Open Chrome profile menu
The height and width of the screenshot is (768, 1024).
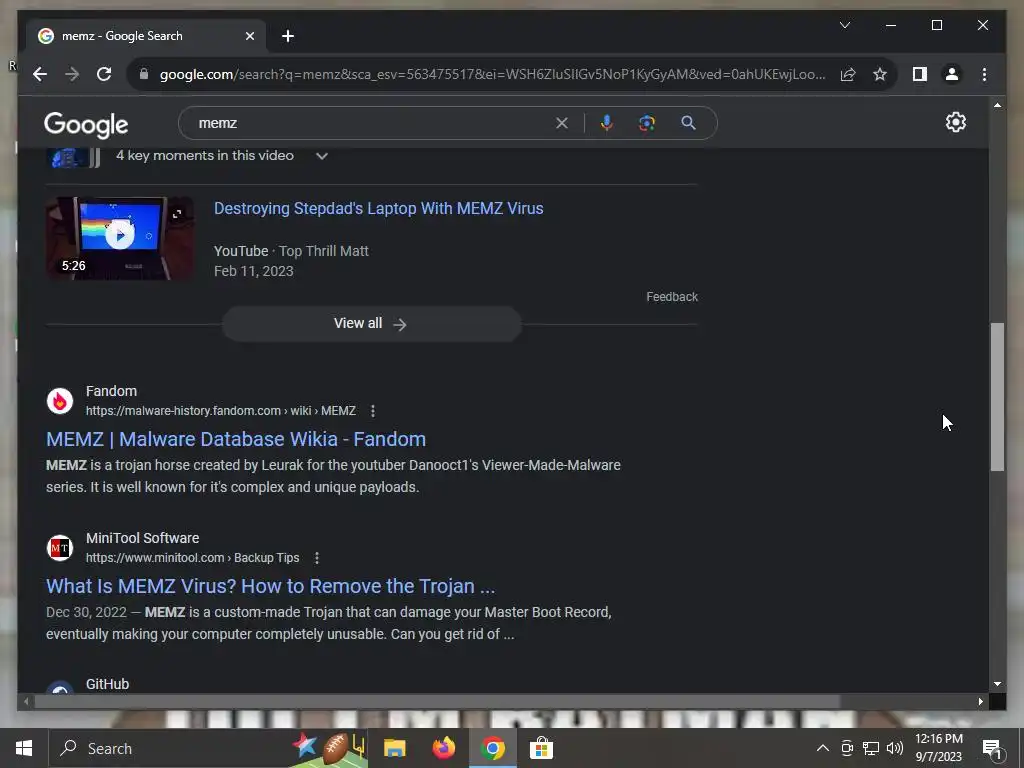952,74
